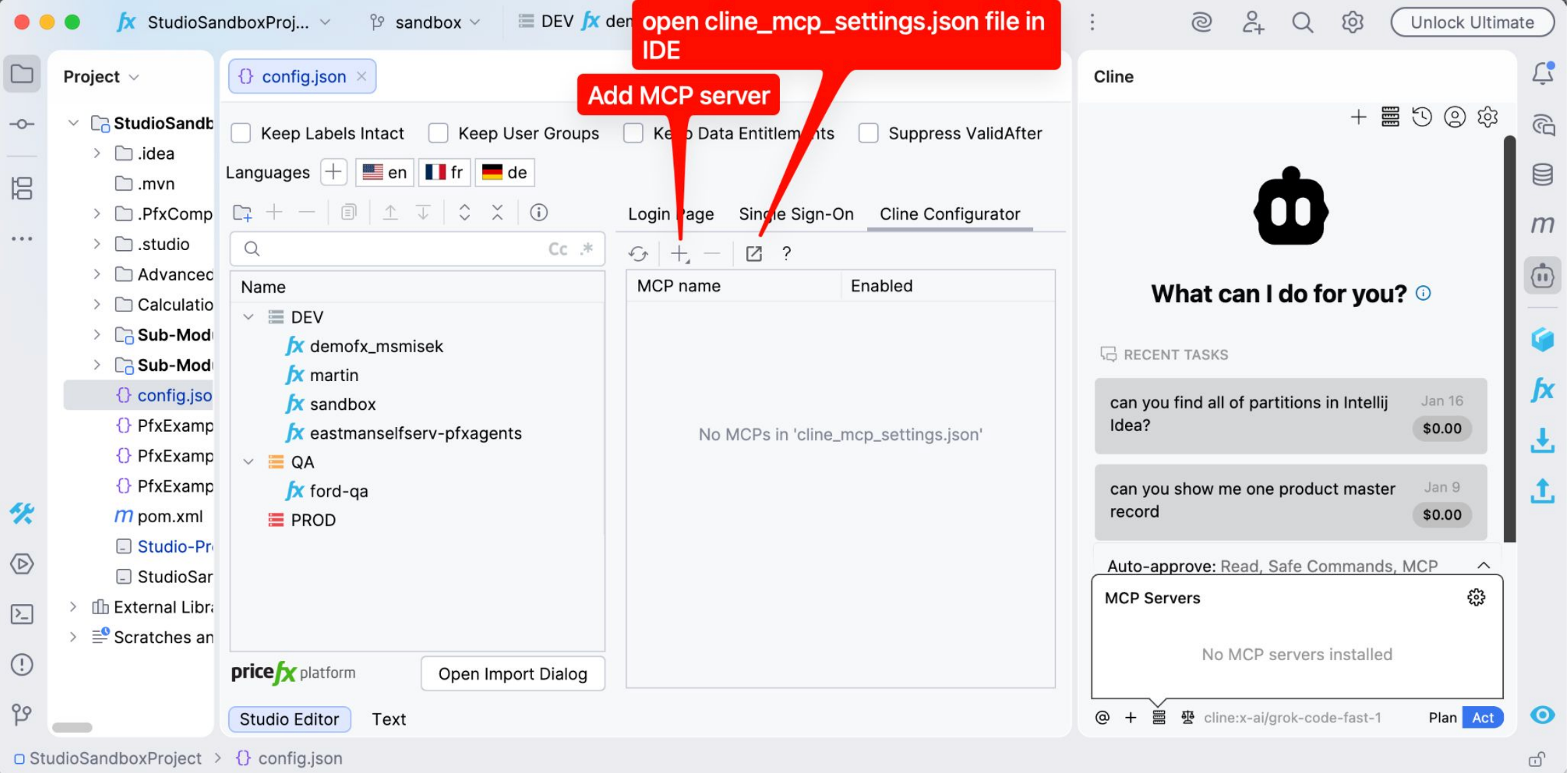Open the Database tool window icon
Viewport: 1568px width, 773px height.
pyautogui.click(x=1542, y=174)
